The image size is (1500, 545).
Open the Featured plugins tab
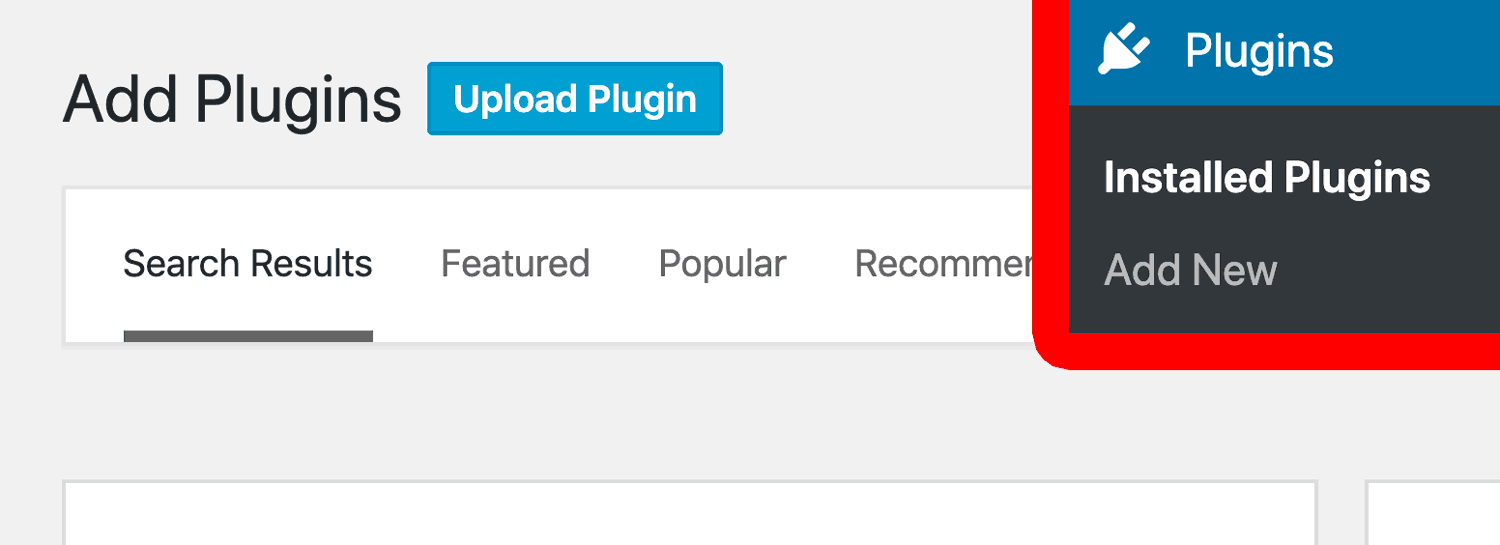(x=515, y=264)
